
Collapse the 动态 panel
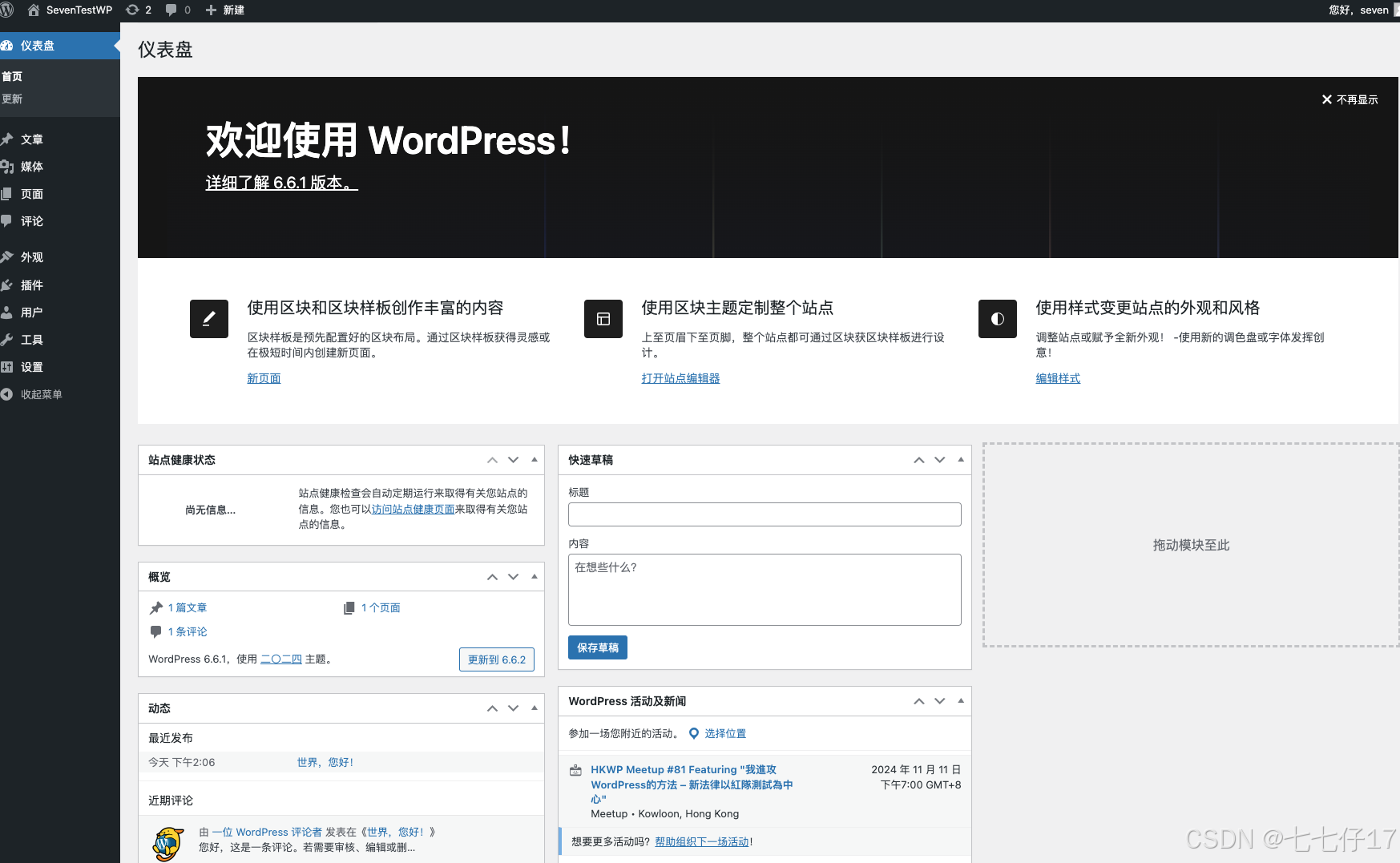pos(535,708)
